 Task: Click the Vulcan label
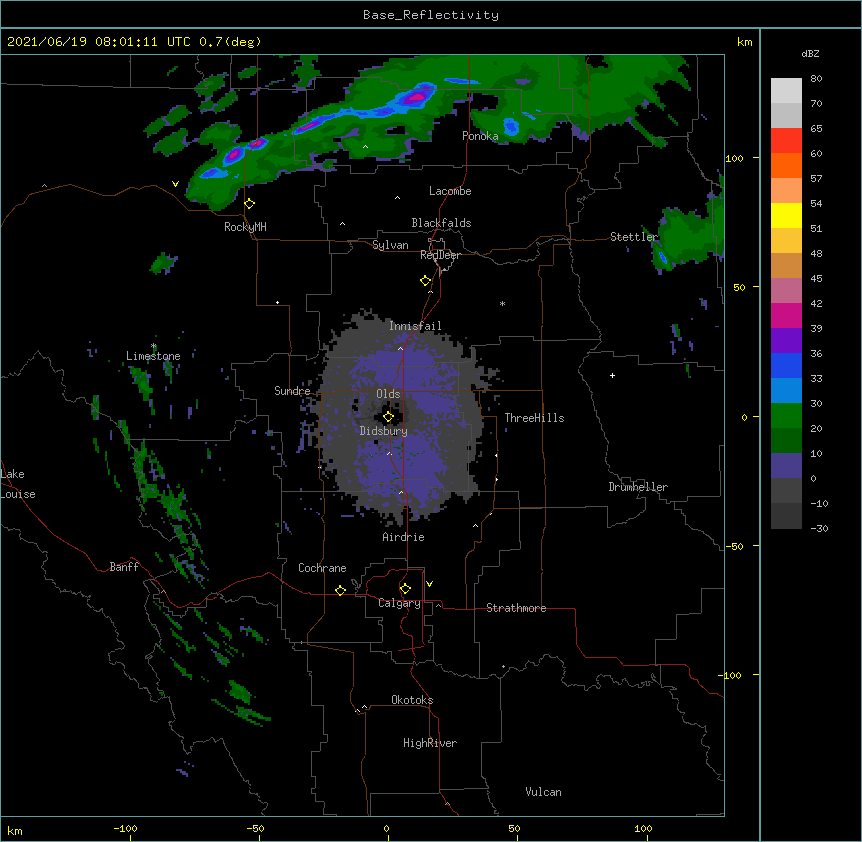[543, 792]
